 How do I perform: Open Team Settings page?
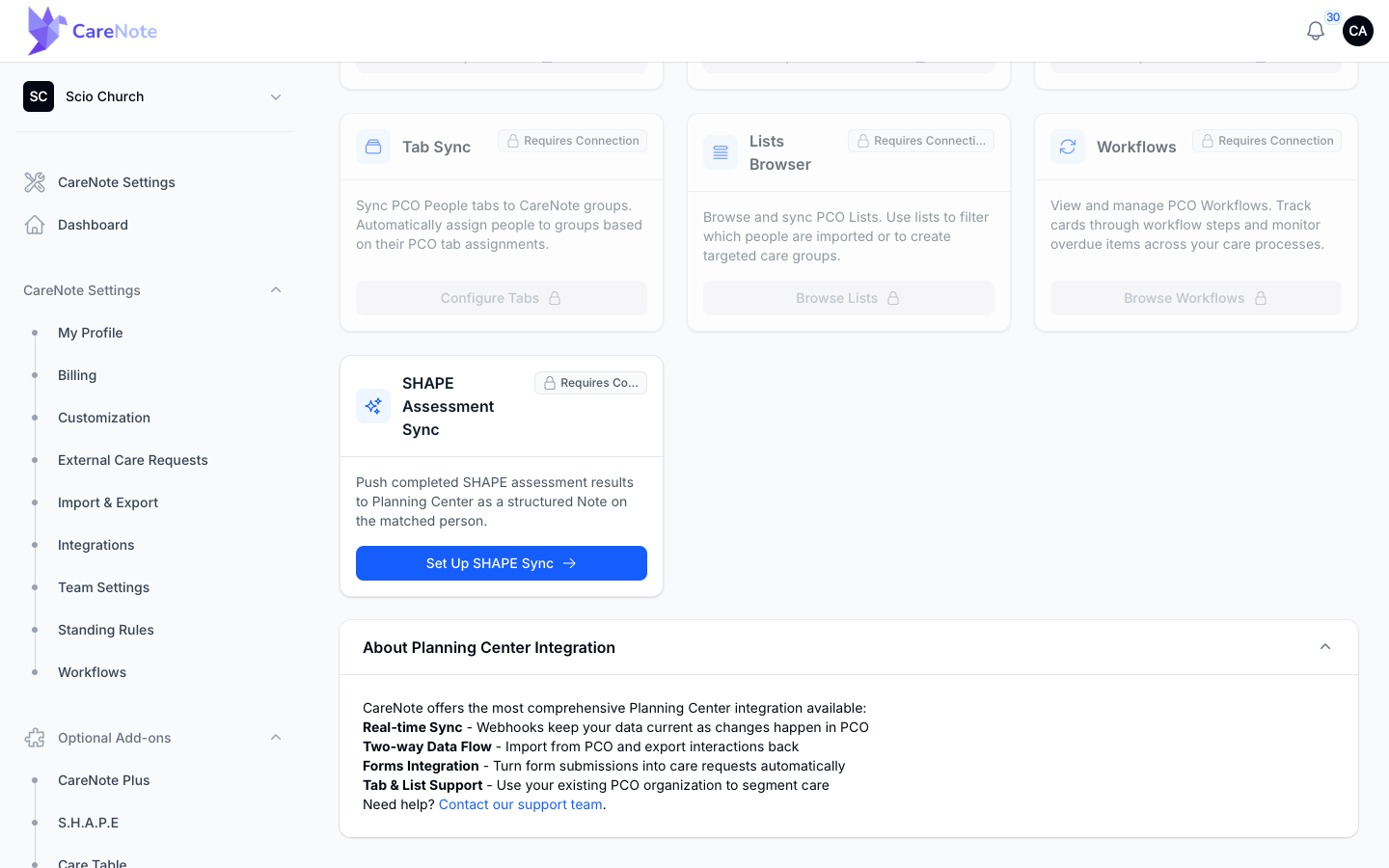click(x=104, y=587)
